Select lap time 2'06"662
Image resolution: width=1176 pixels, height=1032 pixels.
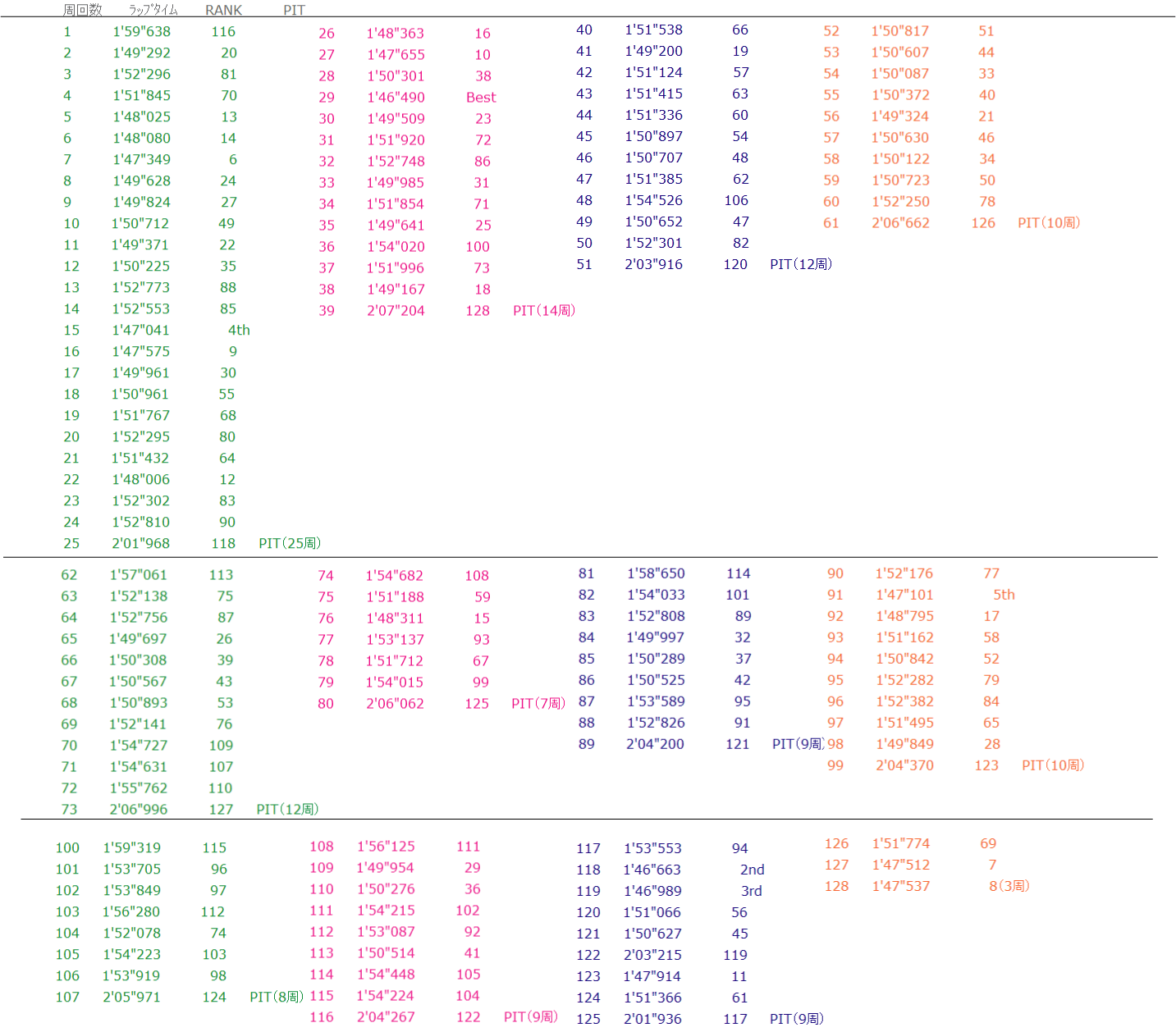point(900,222)
